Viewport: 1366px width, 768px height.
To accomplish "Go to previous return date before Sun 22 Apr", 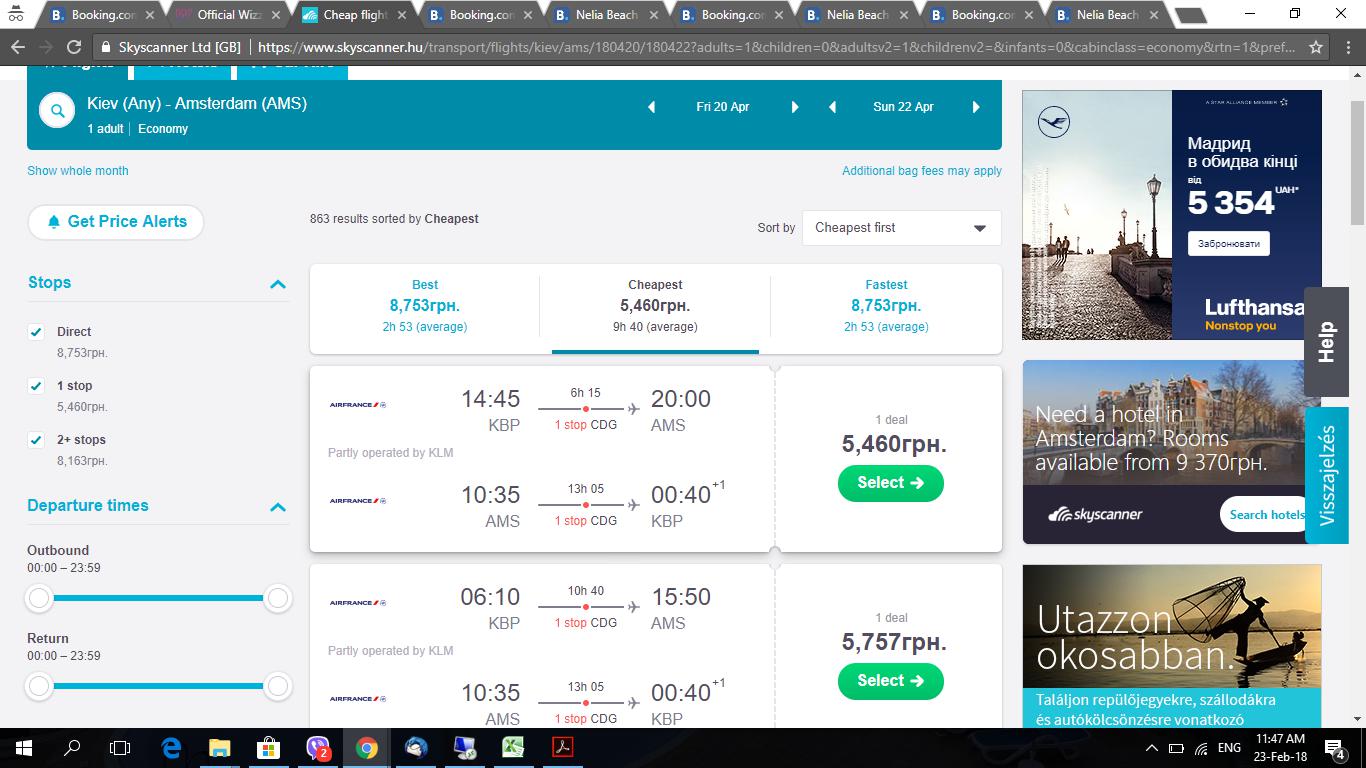I will point(832,107).
